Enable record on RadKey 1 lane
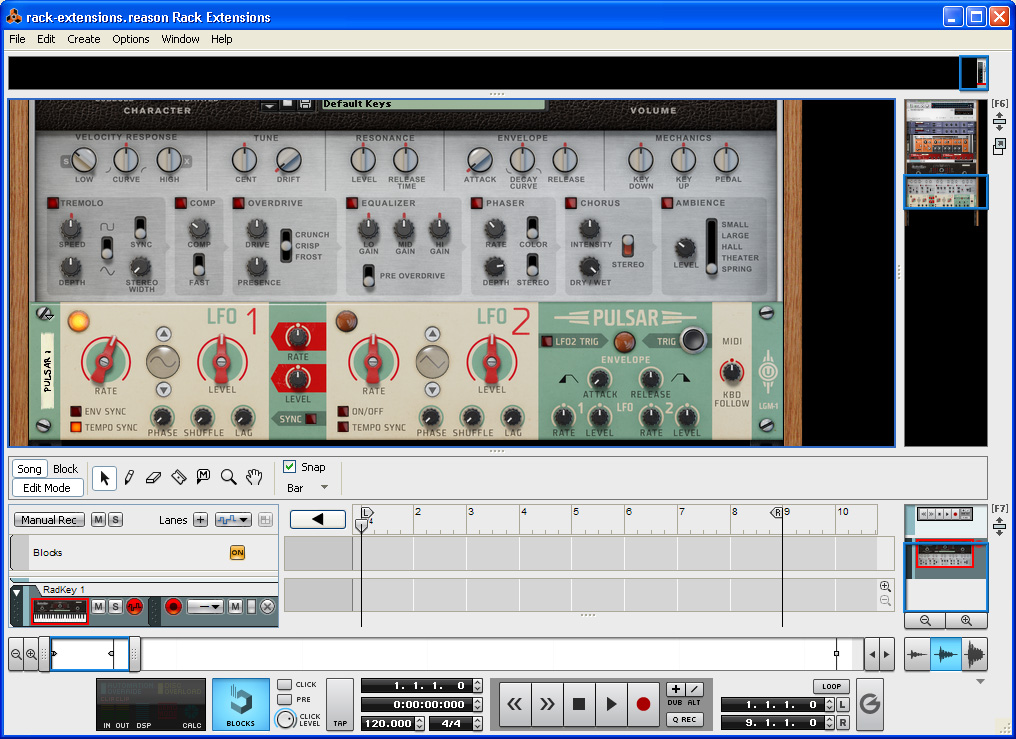1016x739 pixels. 173,606
